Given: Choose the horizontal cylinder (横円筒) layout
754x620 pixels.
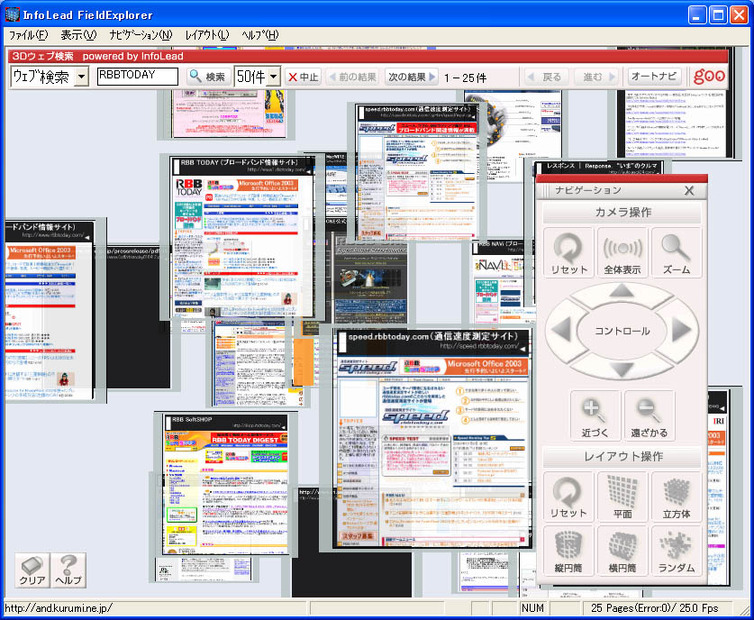Looking at the screenshot, I should (x=622, y=551).
